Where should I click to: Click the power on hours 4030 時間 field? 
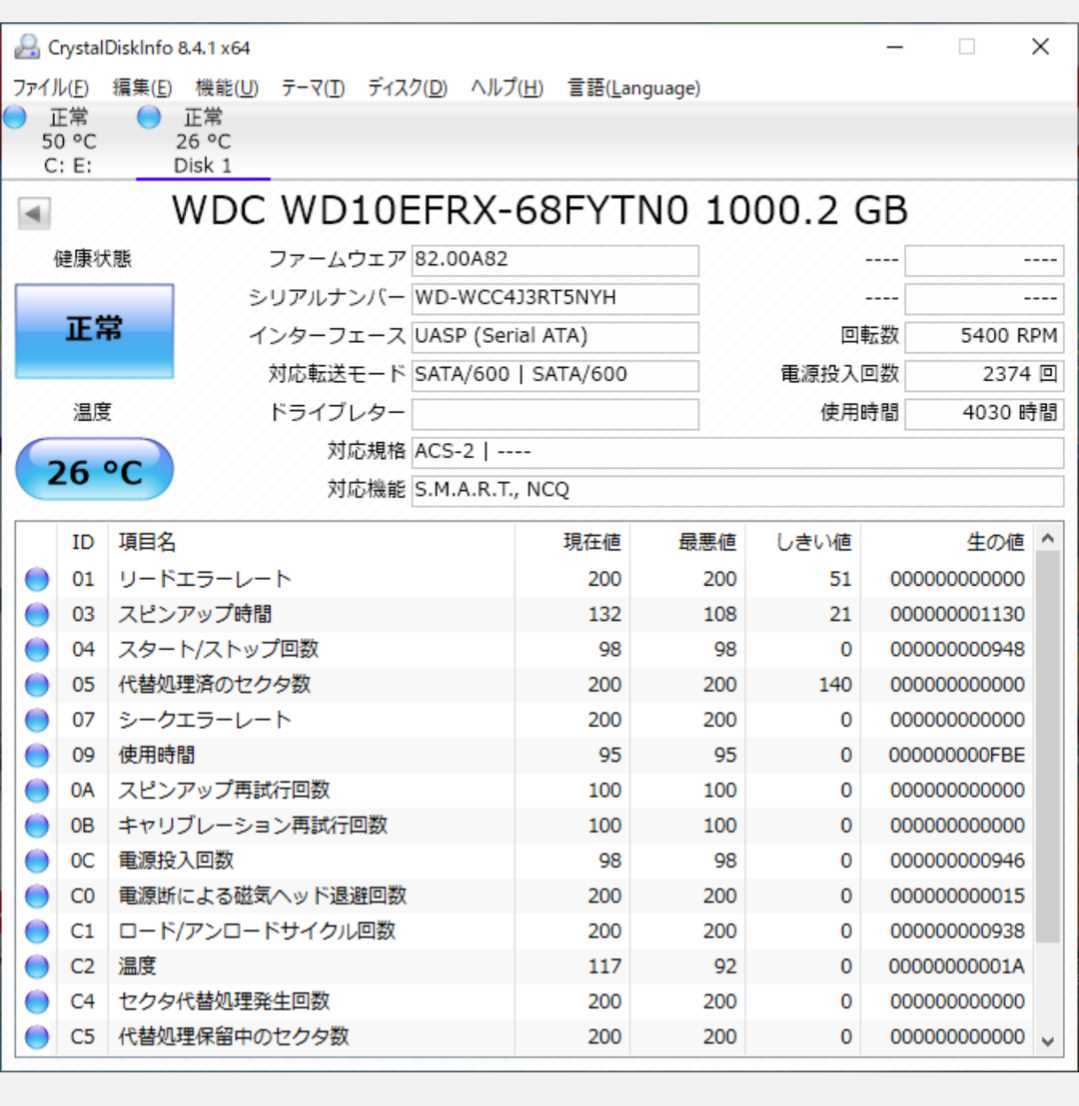pos(984,413)
